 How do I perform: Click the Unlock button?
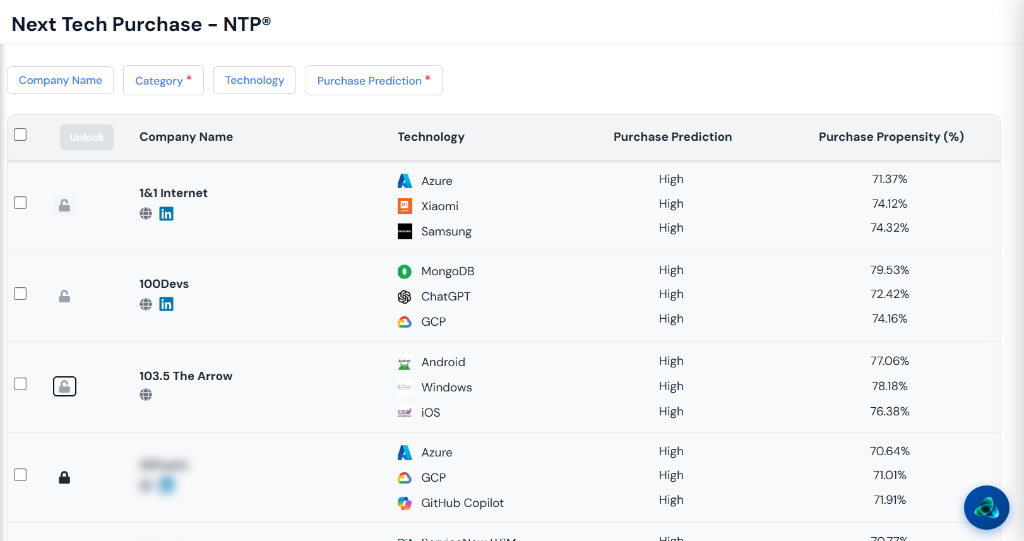(87, 137)
